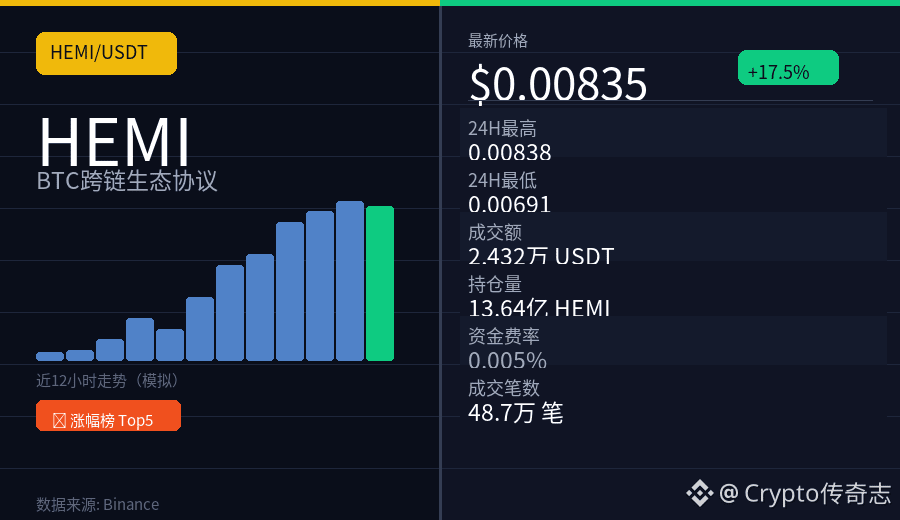Screen dimensions: 900x520
Task: Click the 持仓量 label
Action: coord(495,284)
